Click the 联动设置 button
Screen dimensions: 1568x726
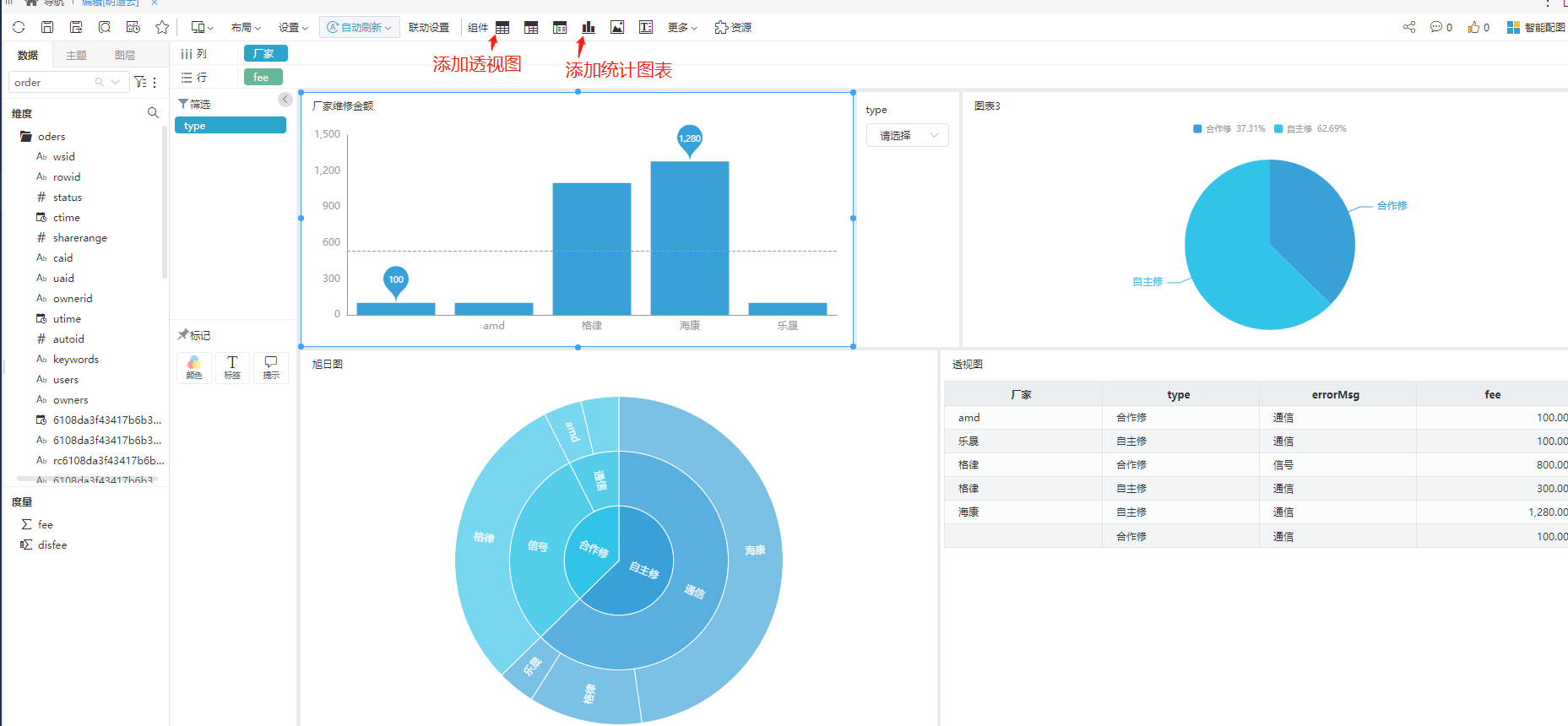point(429,27)
